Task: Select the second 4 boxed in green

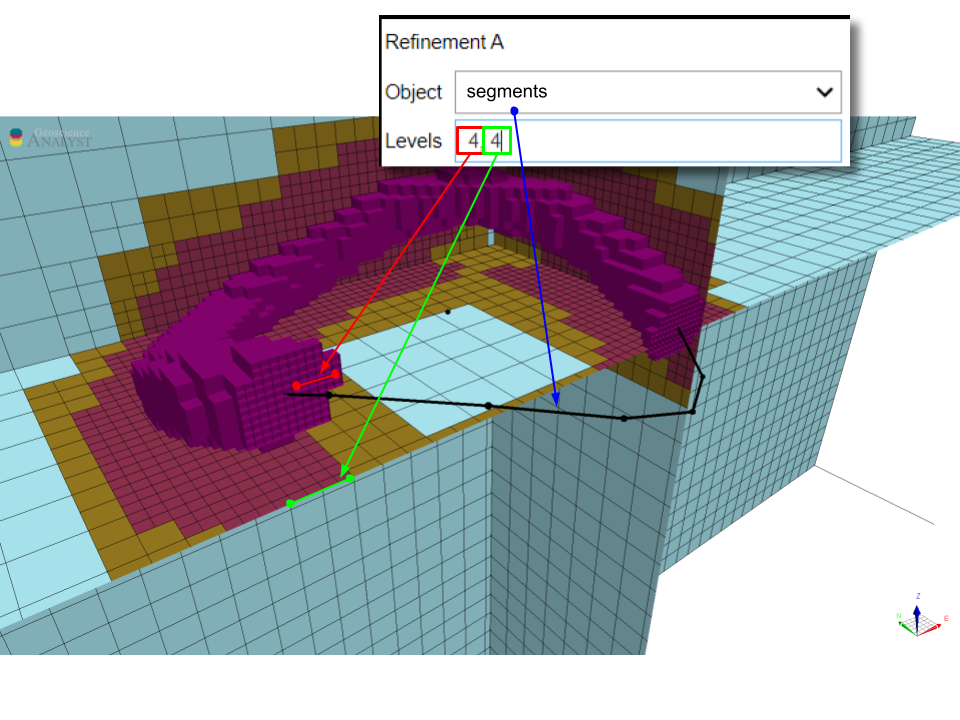Action: coord(496,141)
